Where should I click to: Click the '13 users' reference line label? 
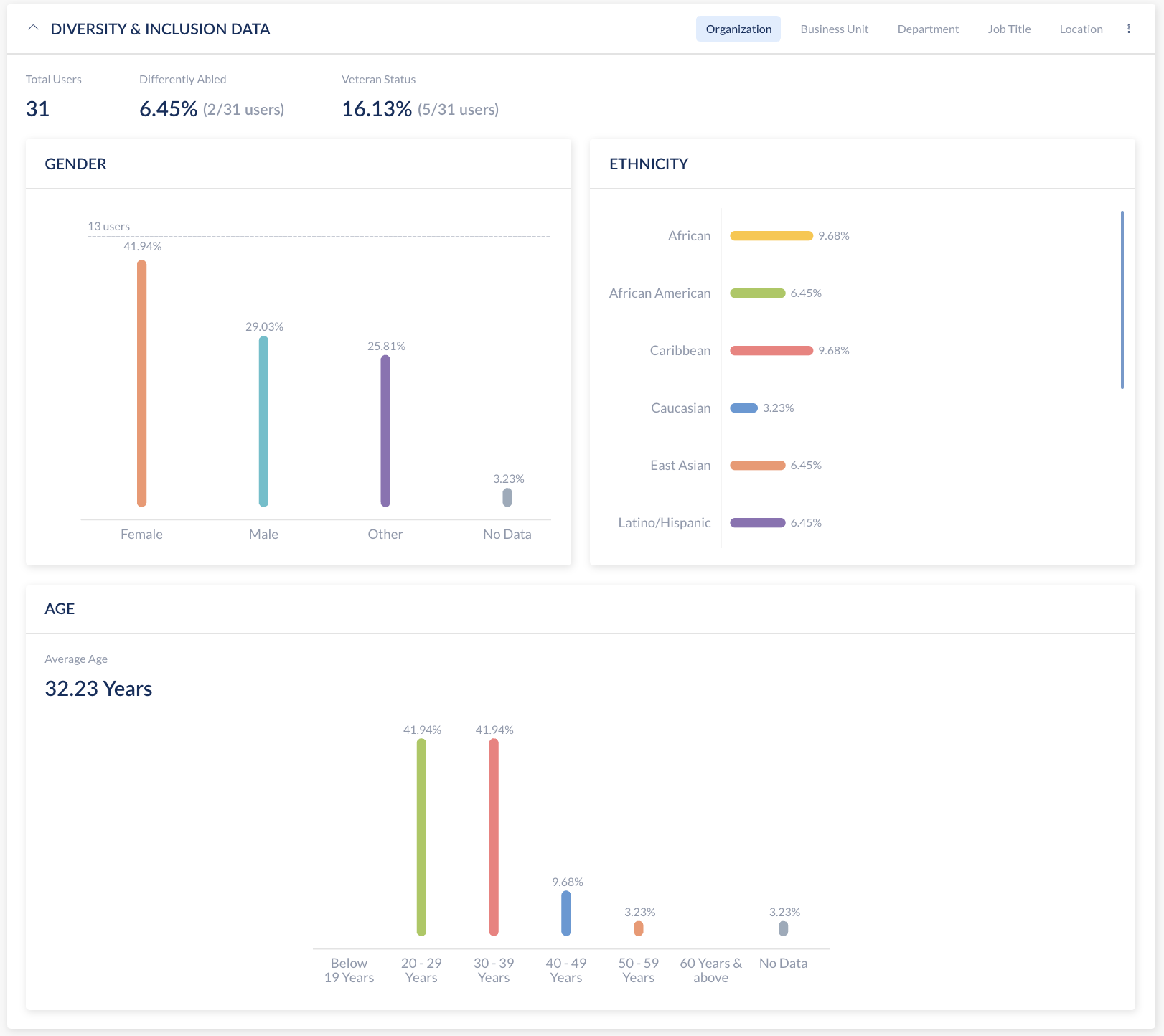click(109, 226)
